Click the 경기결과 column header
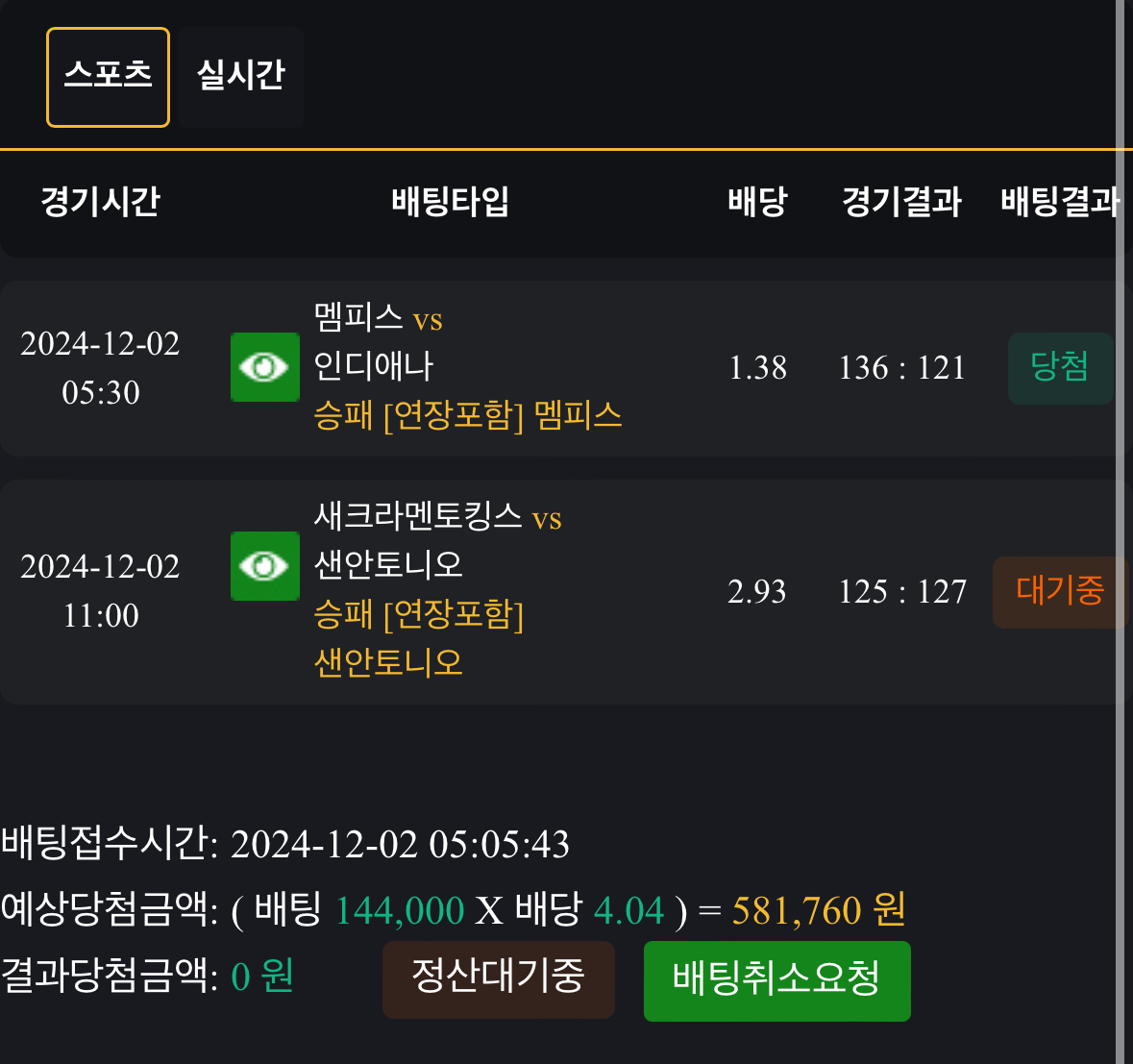This screenshot has height=1064, width=1133. tap(901, 202)
